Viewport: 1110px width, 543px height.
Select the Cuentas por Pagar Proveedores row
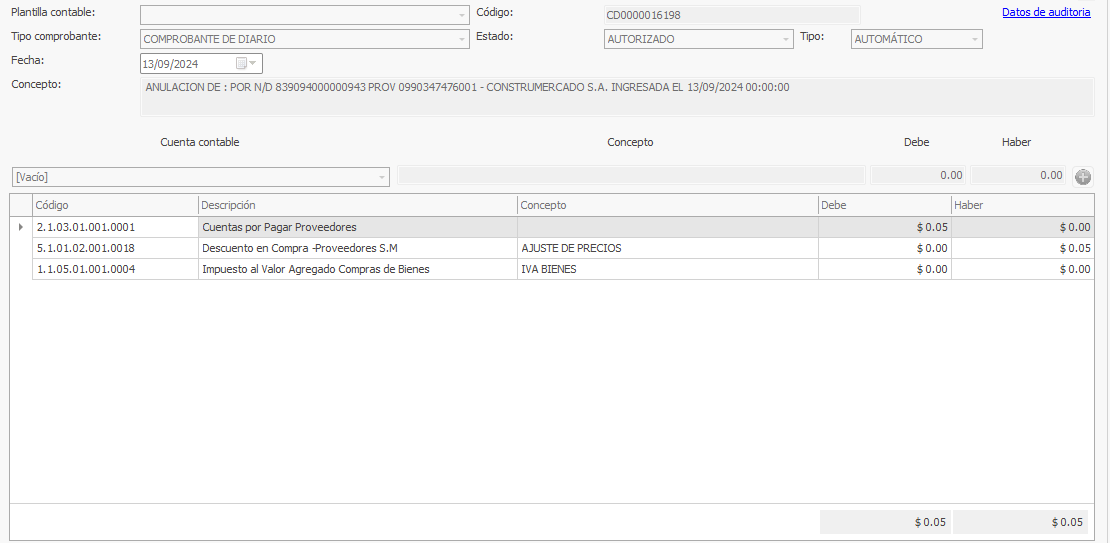356,227
